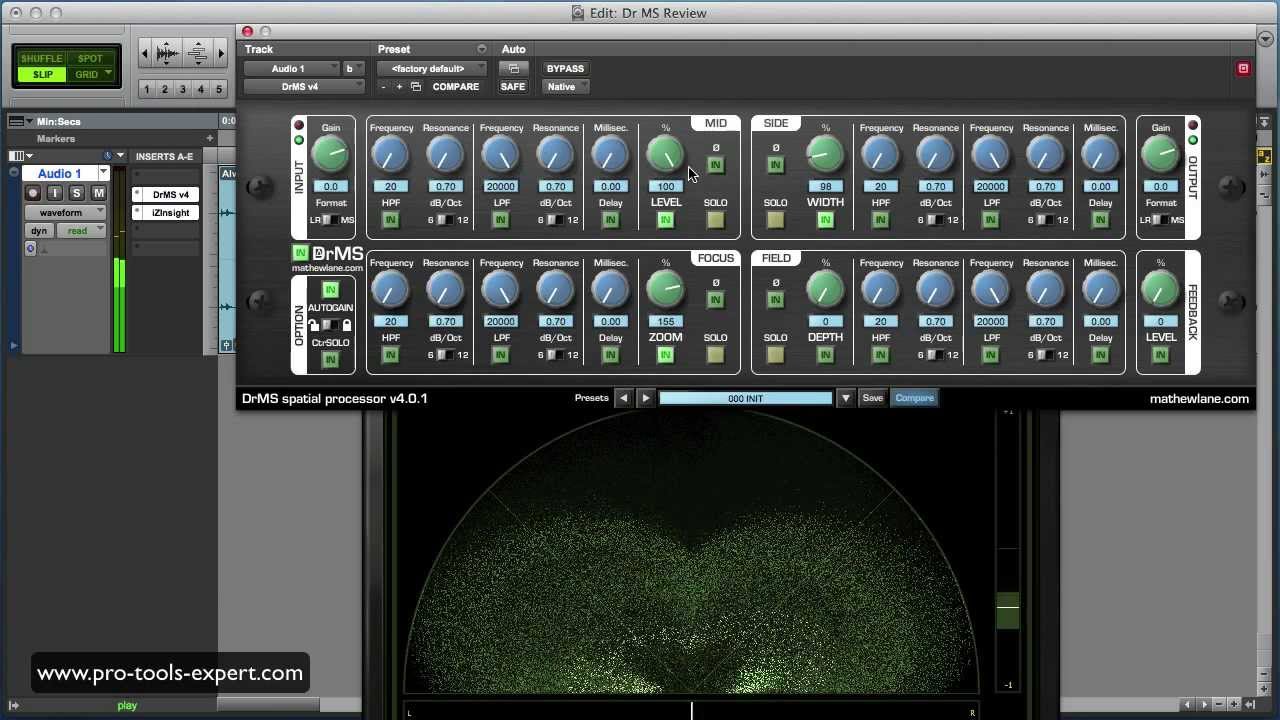1280x720 pixels.
Task: Toggle the FEEDBACK LEVEL IN button
Action: pos(1160,355)
